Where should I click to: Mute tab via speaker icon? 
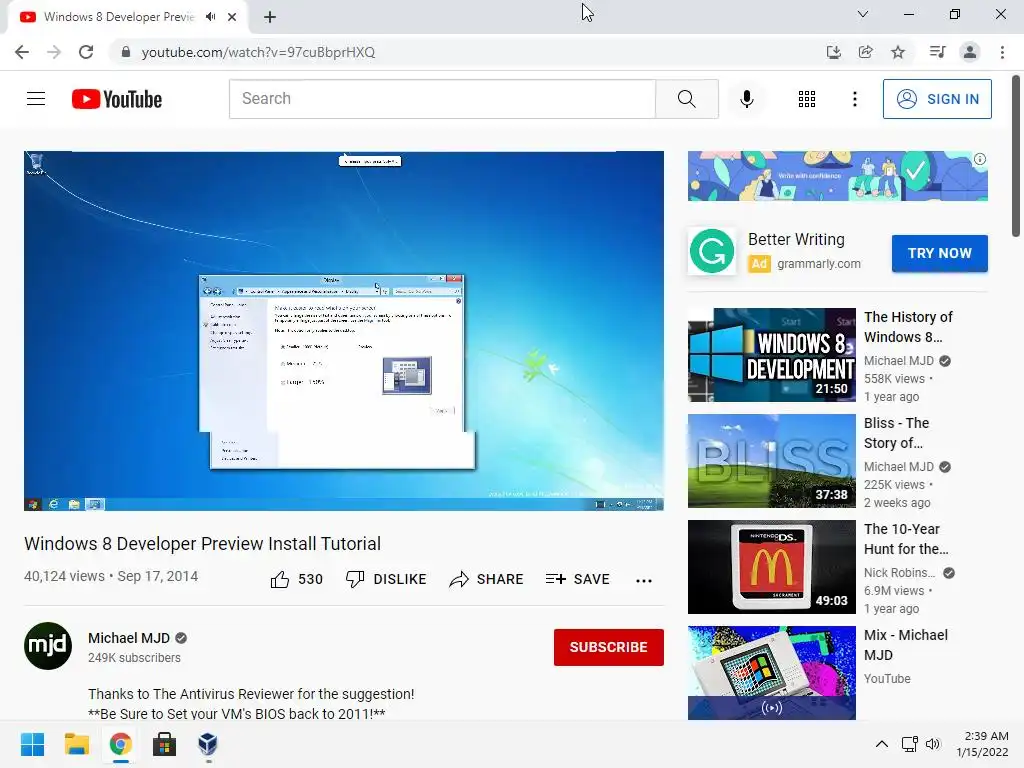[210, 17]
